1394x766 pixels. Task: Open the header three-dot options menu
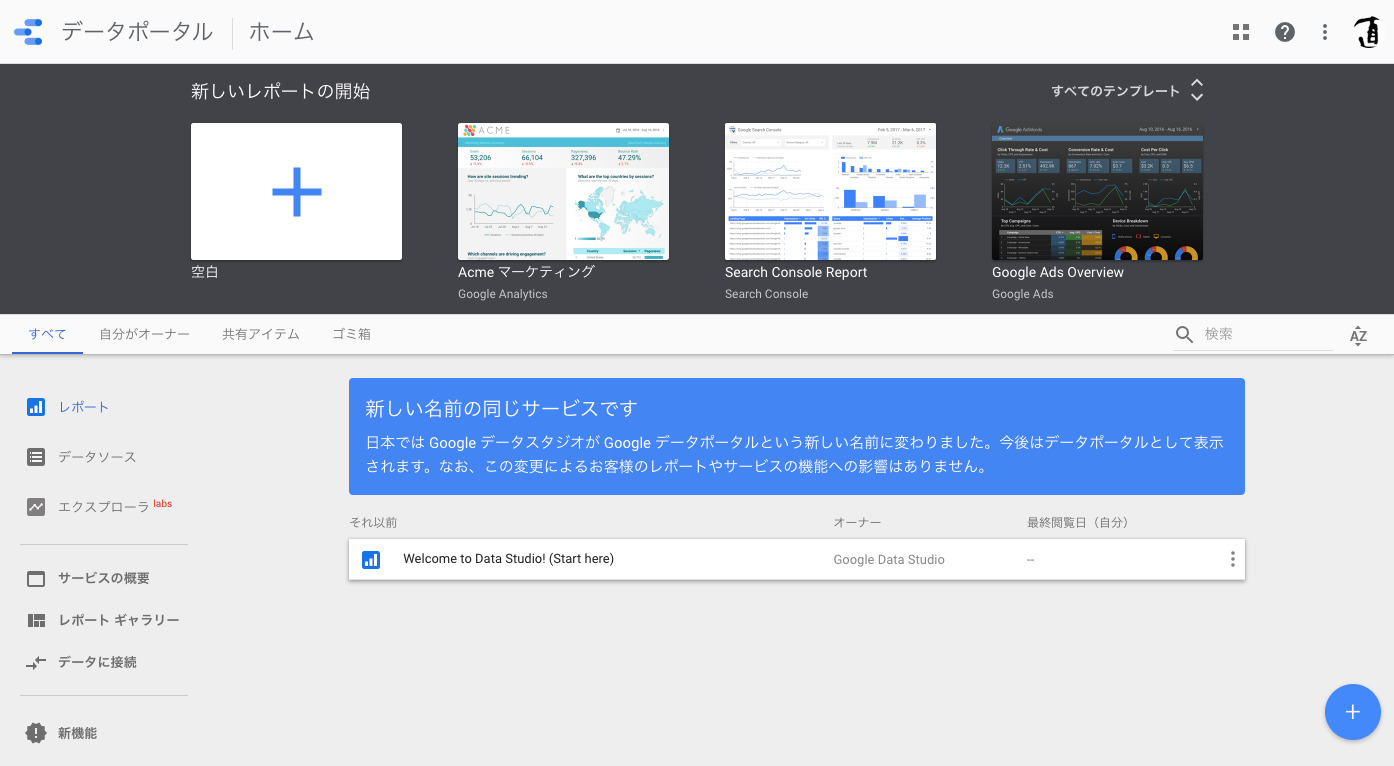(1325, 32)
